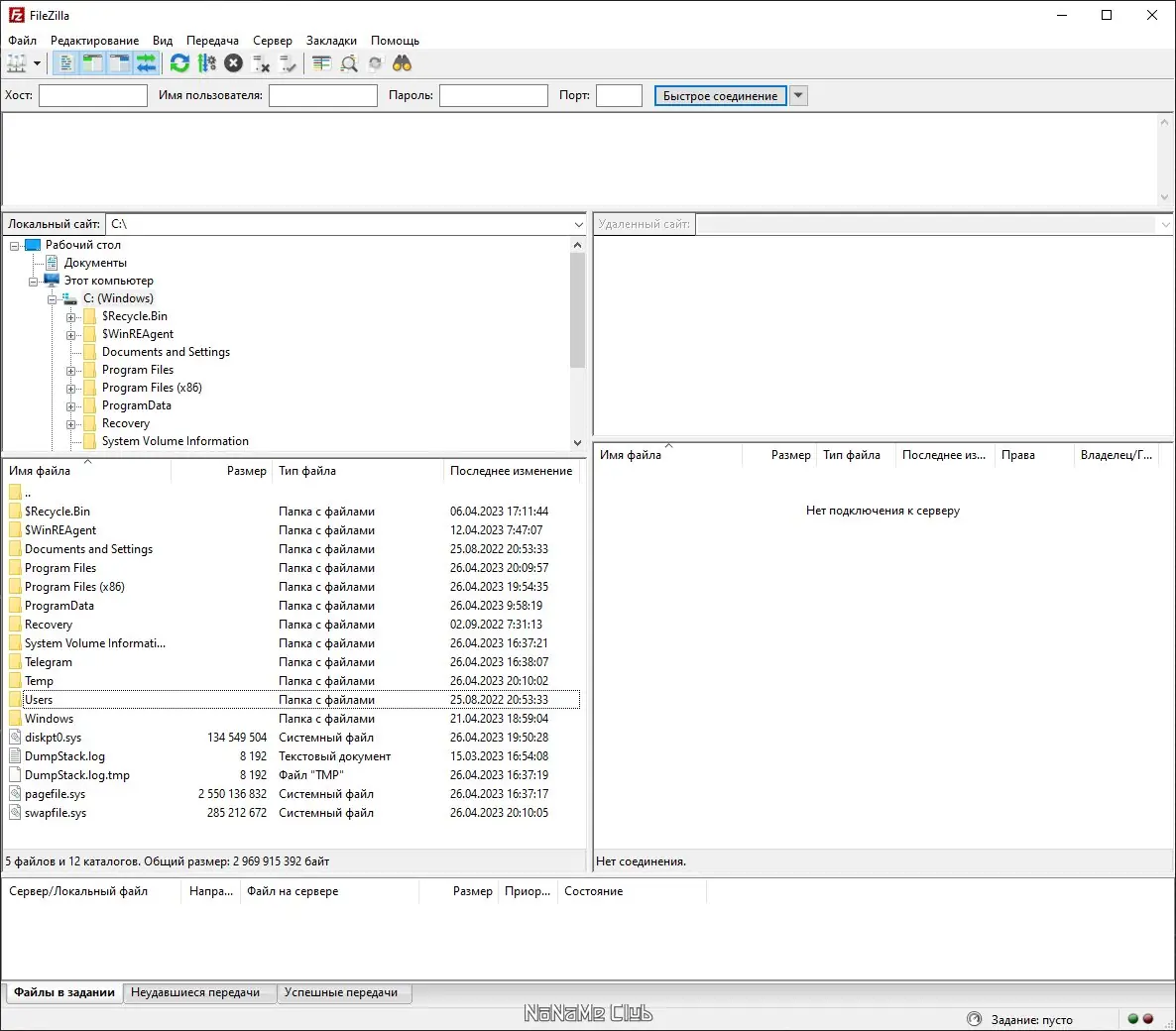This screenshot has width=1176, height=1031.
Task: Sort local list by Имя файла header
Action: pyautogui.click(x=87, y=471)
